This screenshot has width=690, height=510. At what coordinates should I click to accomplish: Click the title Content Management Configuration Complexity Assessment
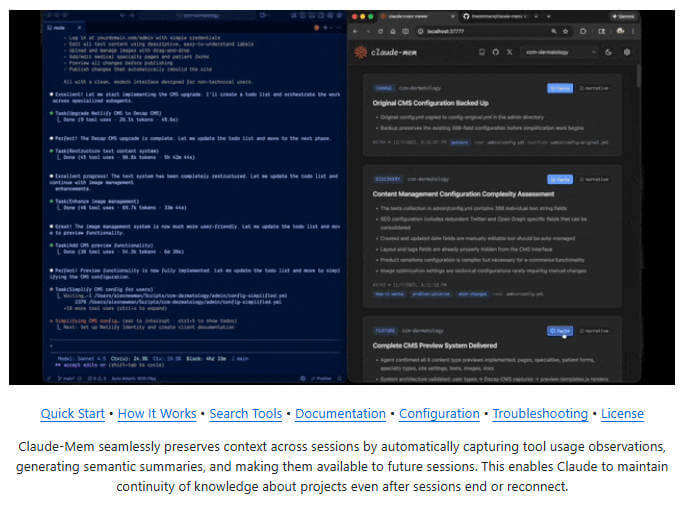point(463,194)
